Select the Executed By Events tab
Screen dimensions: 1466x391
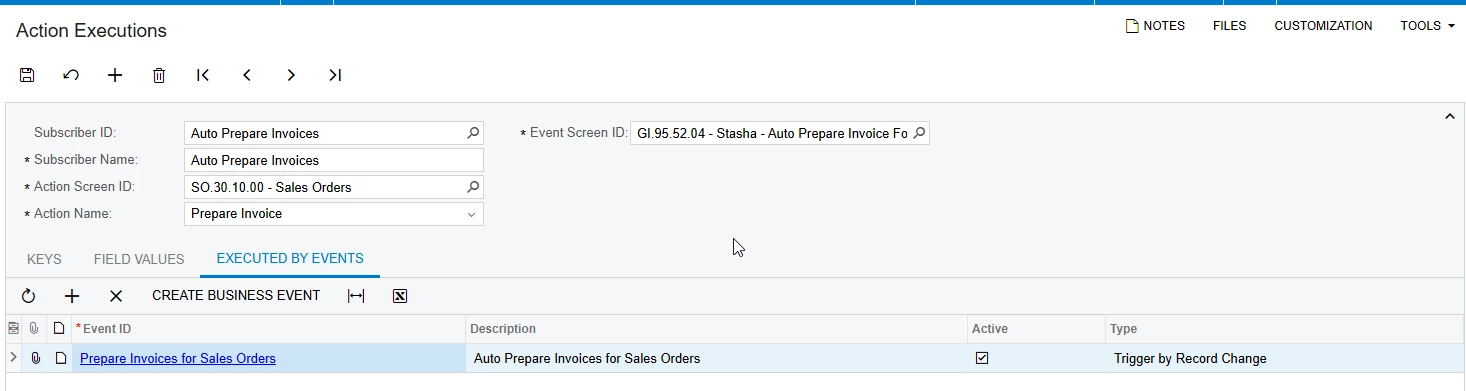tap(290, 259)
